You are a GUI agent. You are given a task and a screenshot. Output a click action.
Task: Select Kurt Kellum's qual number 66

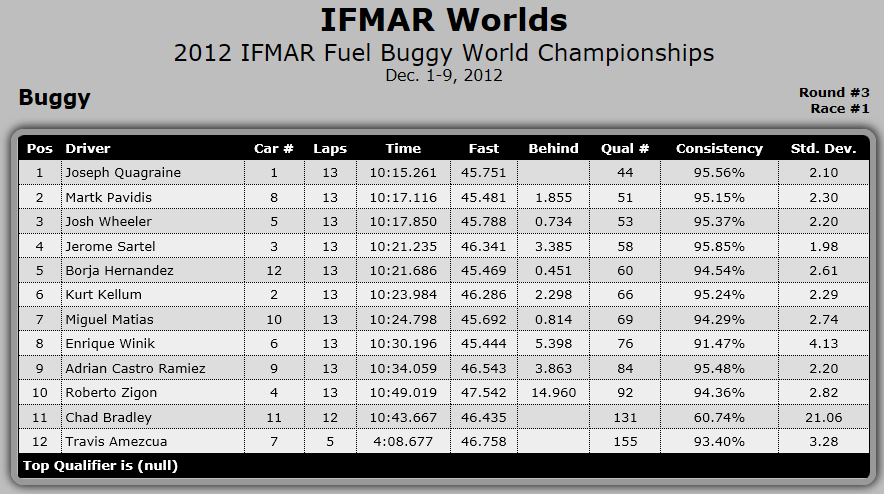pos(625,294)
